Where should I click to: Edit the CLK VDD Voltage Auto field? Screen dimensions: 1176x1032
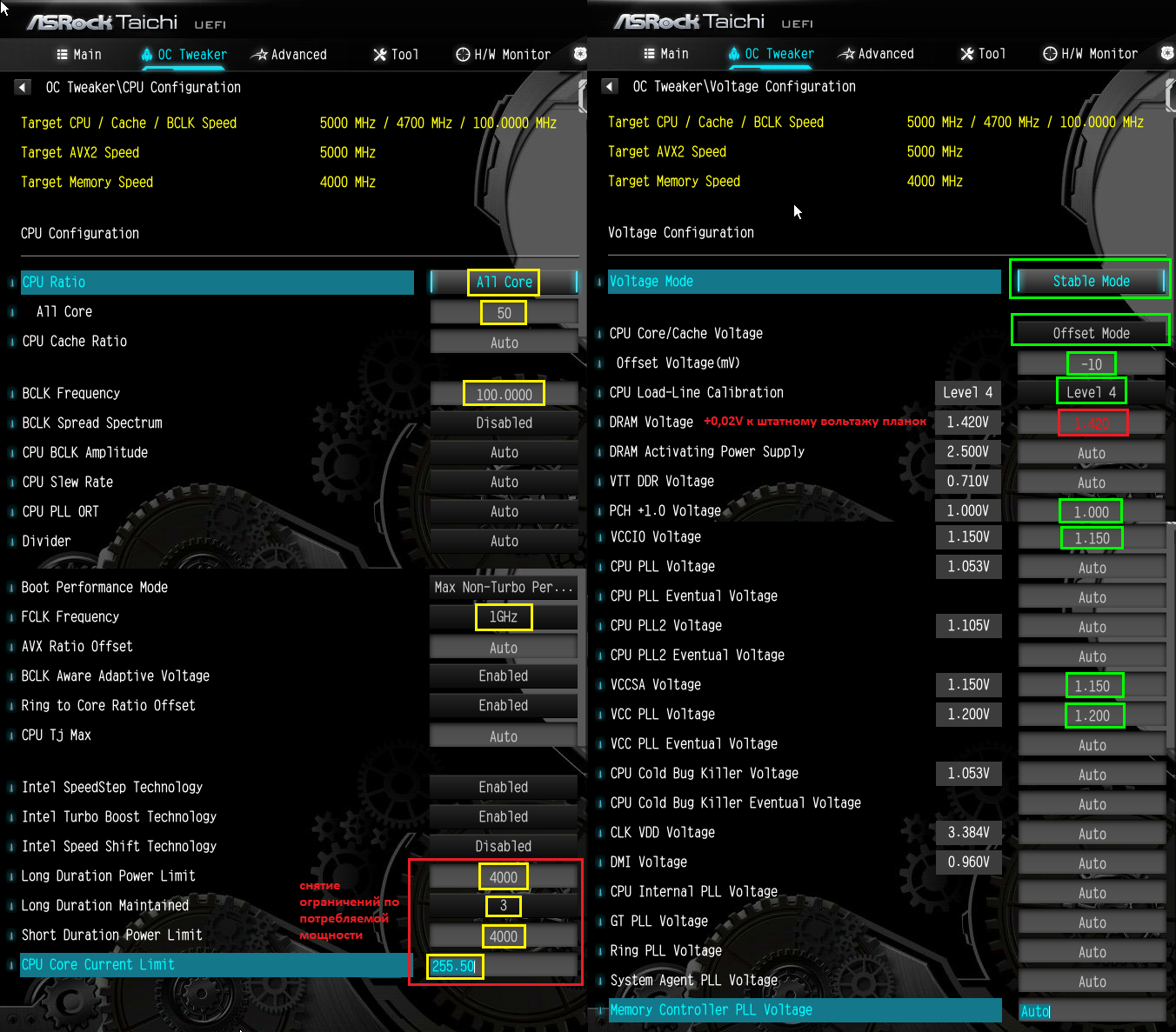pyautogui.click(x=1091, y=834)
